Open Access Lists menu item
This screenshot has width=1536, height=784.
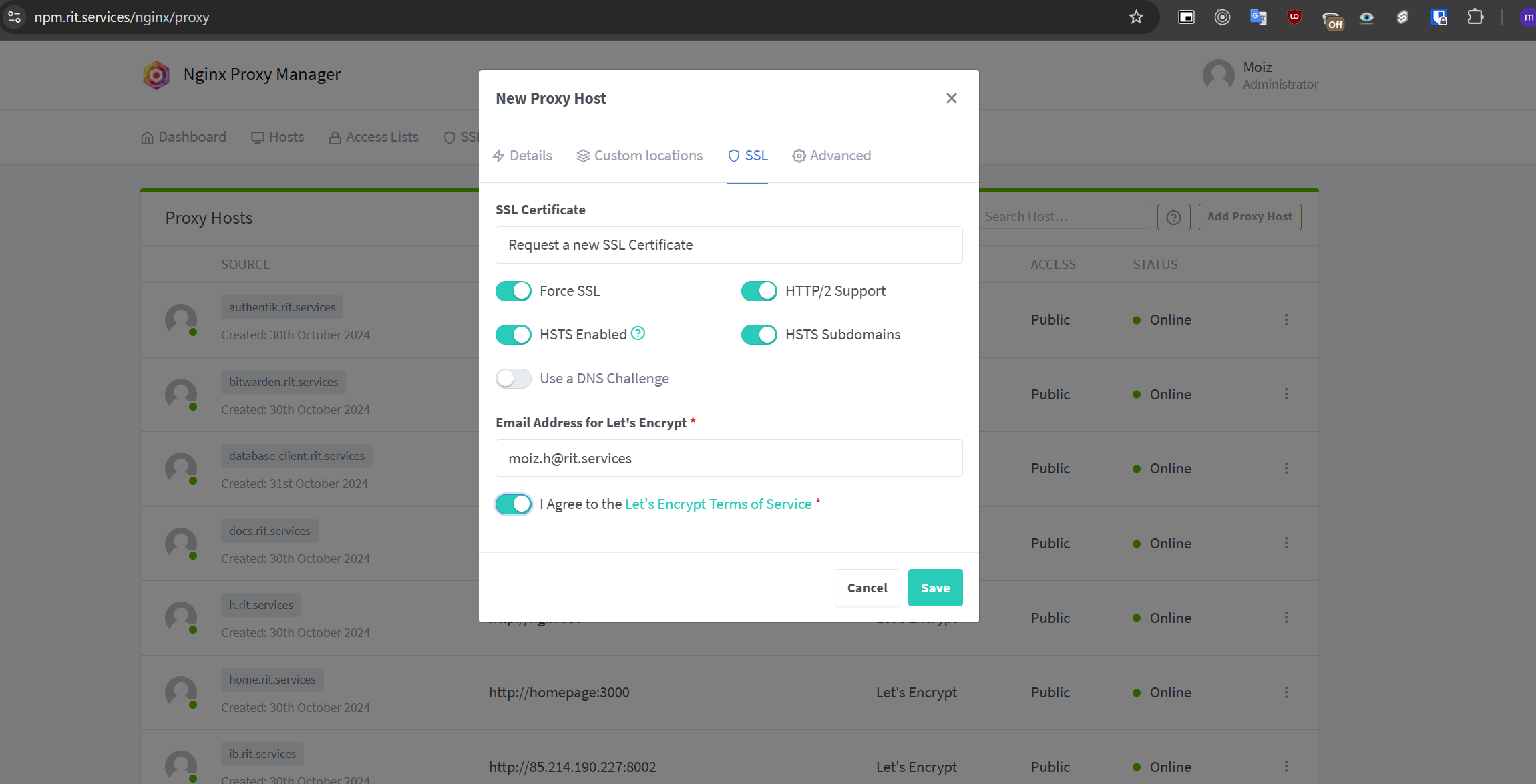point(373,137)
